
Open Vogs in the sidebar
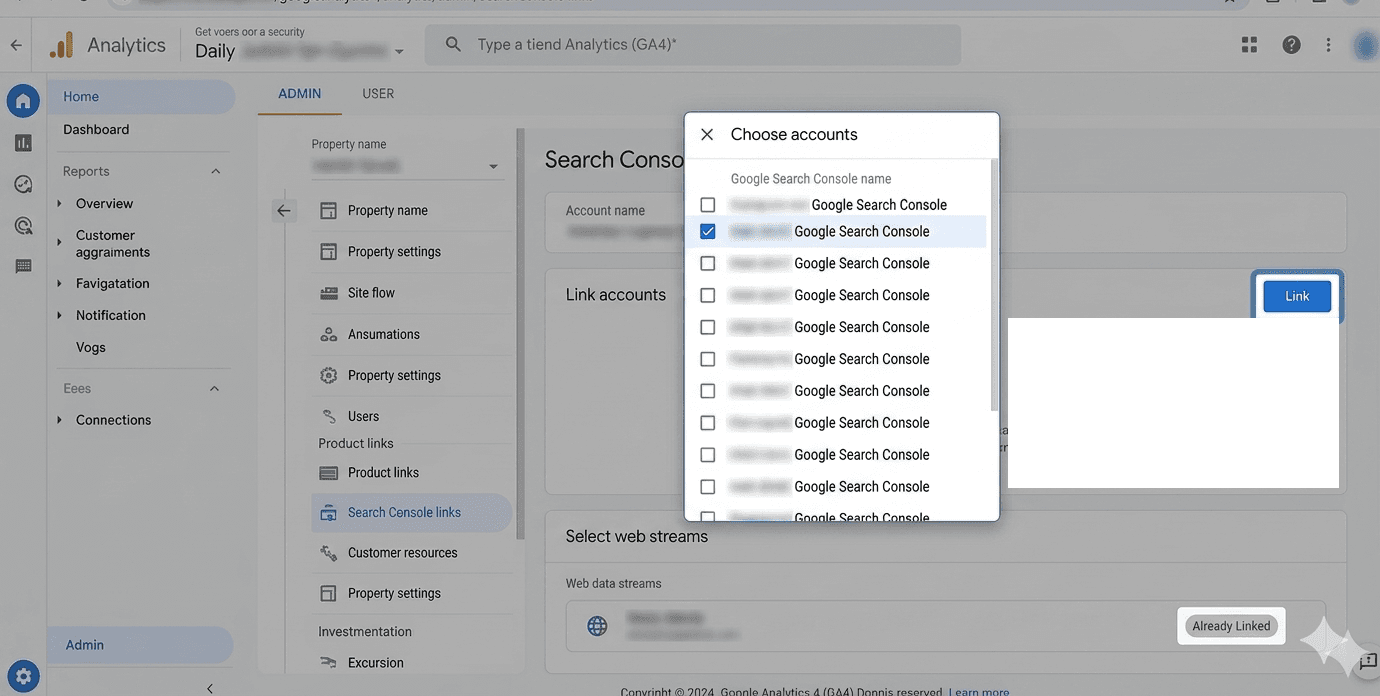tap(91, 348)
